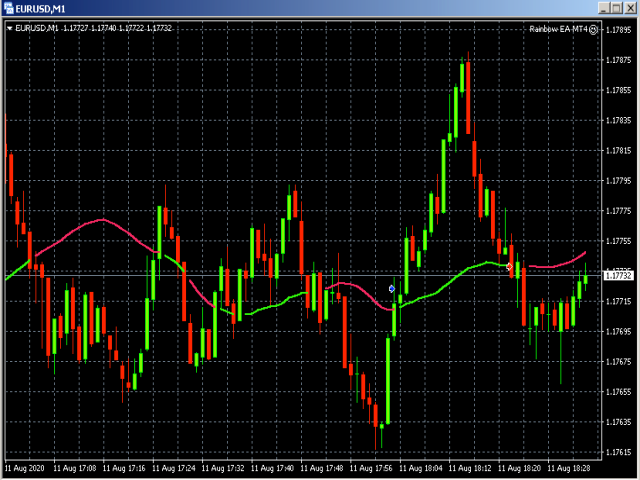640x480 pixels.
Task: Click the EURUSD,M1 chart window icon
Action: click(8, 8)
